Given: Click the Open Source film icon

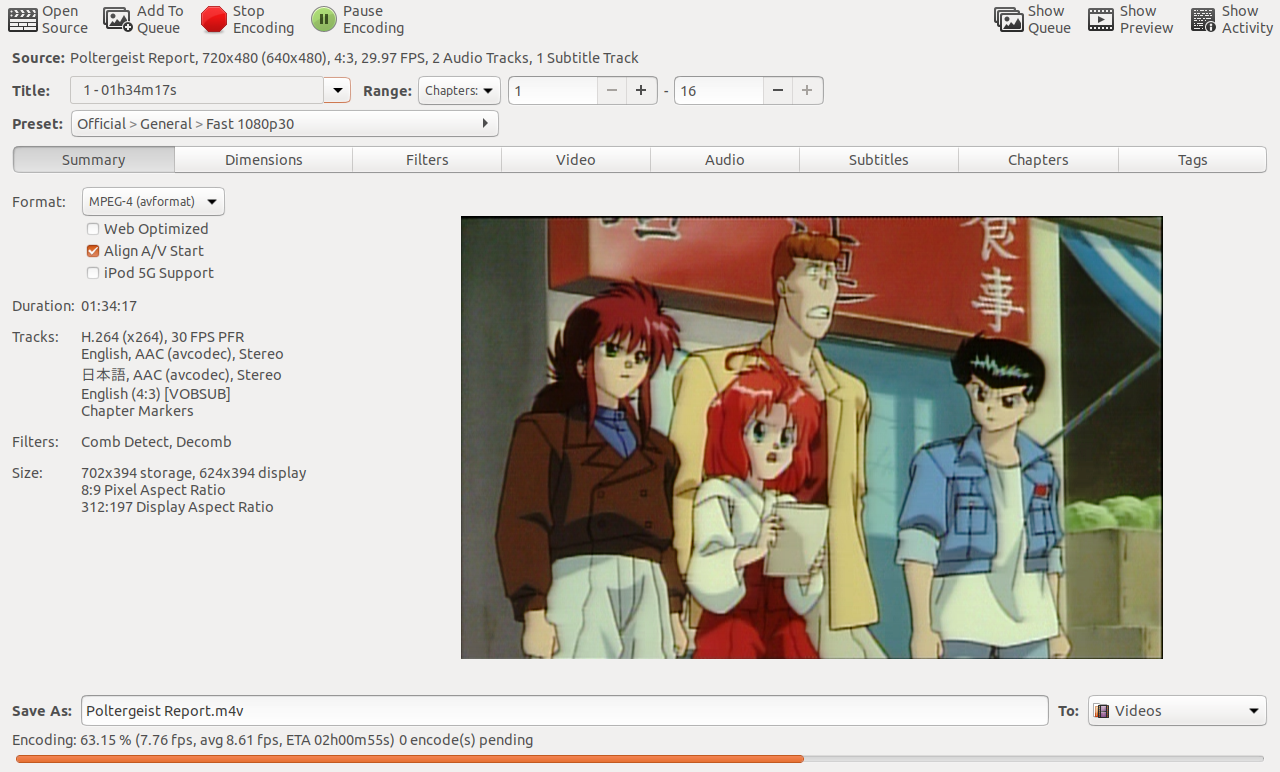Looking at the screenshot, I should 23,19.
